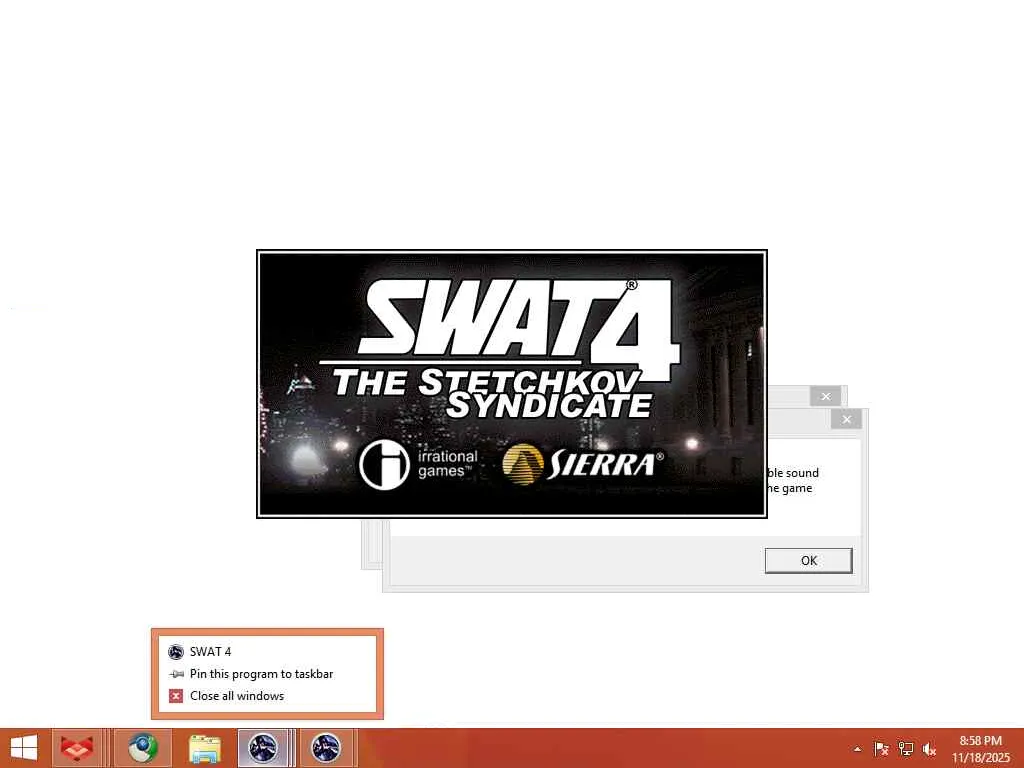Screen dimensions: 1024x768
Task: Select the grey-highlighted active SWAT 4 taskbar button
Action: 264,748
